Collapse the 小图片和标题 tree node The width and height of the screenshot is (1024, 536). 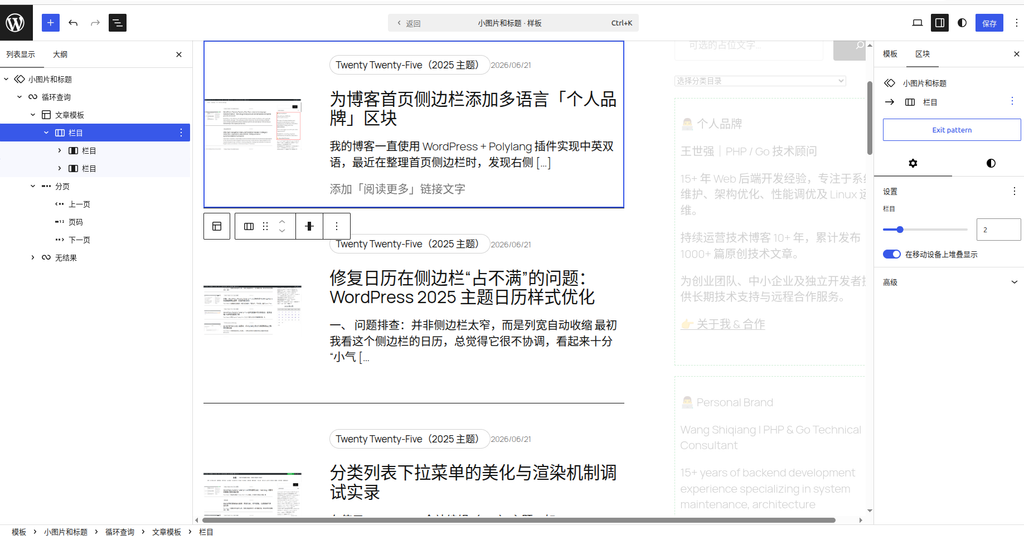tap(7, 79)
